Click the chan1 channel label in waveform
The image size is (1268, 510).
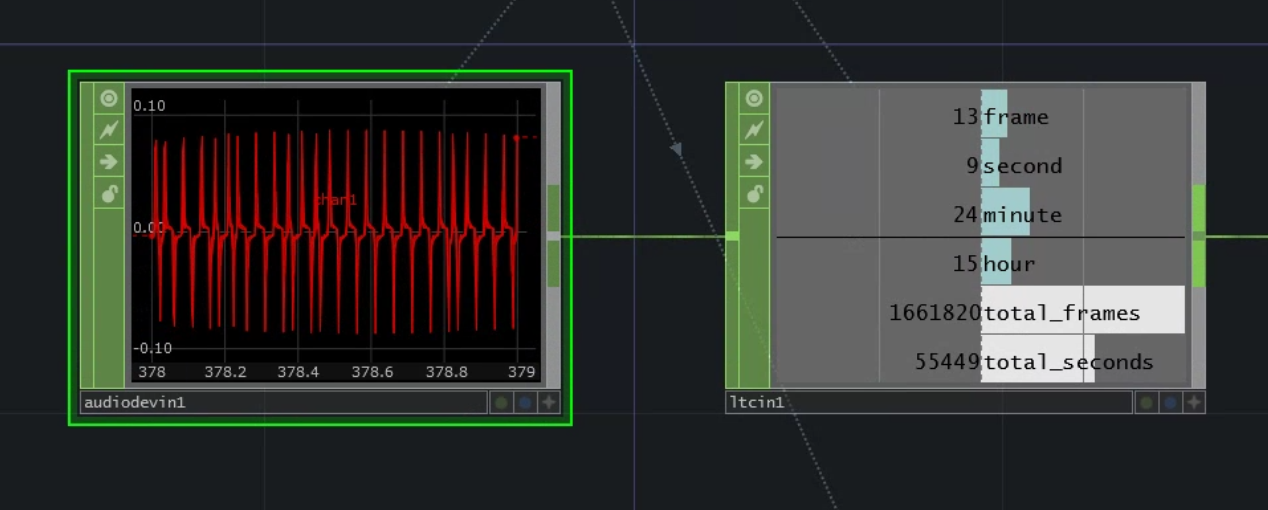click(x=336, y=200)
